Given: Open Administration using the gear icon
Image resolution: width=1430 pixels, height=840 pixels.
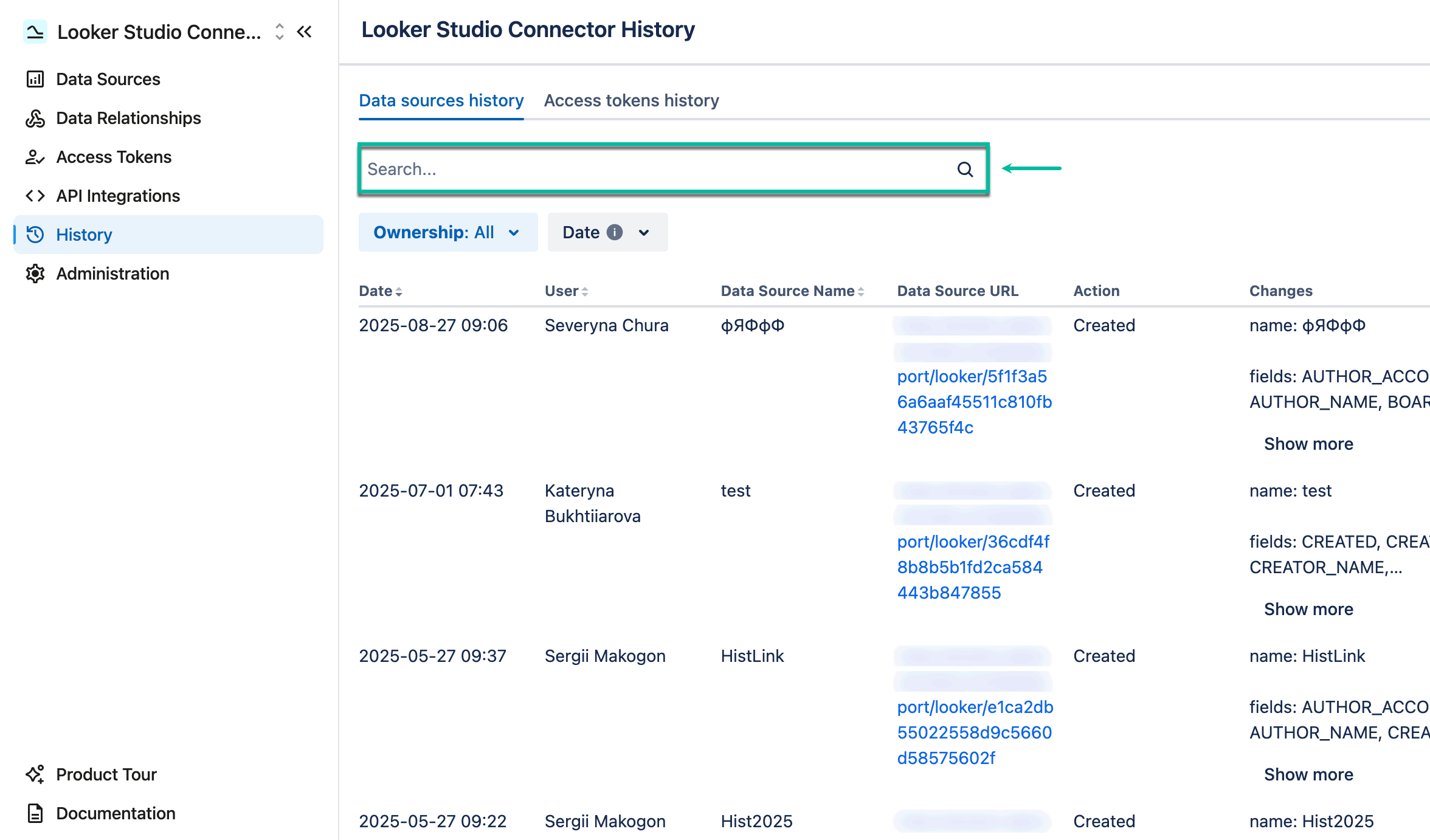Looking at the screenshot, I should (x=35, y=274).
